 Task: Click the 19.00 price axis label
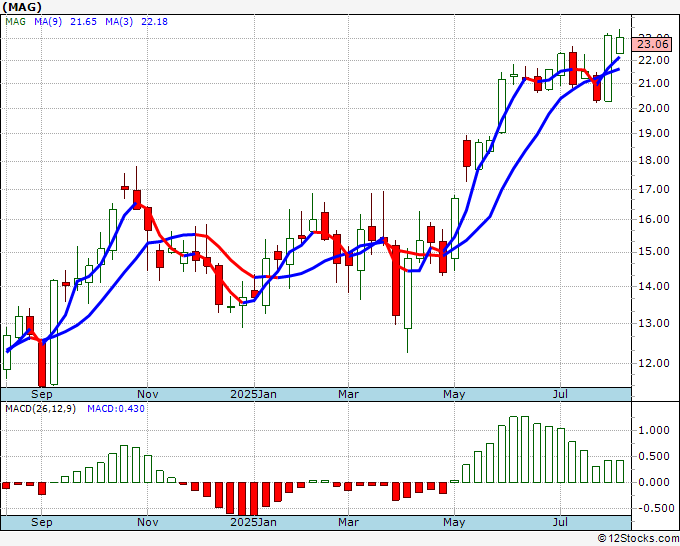pyautogui.click(x=654, y=134)
